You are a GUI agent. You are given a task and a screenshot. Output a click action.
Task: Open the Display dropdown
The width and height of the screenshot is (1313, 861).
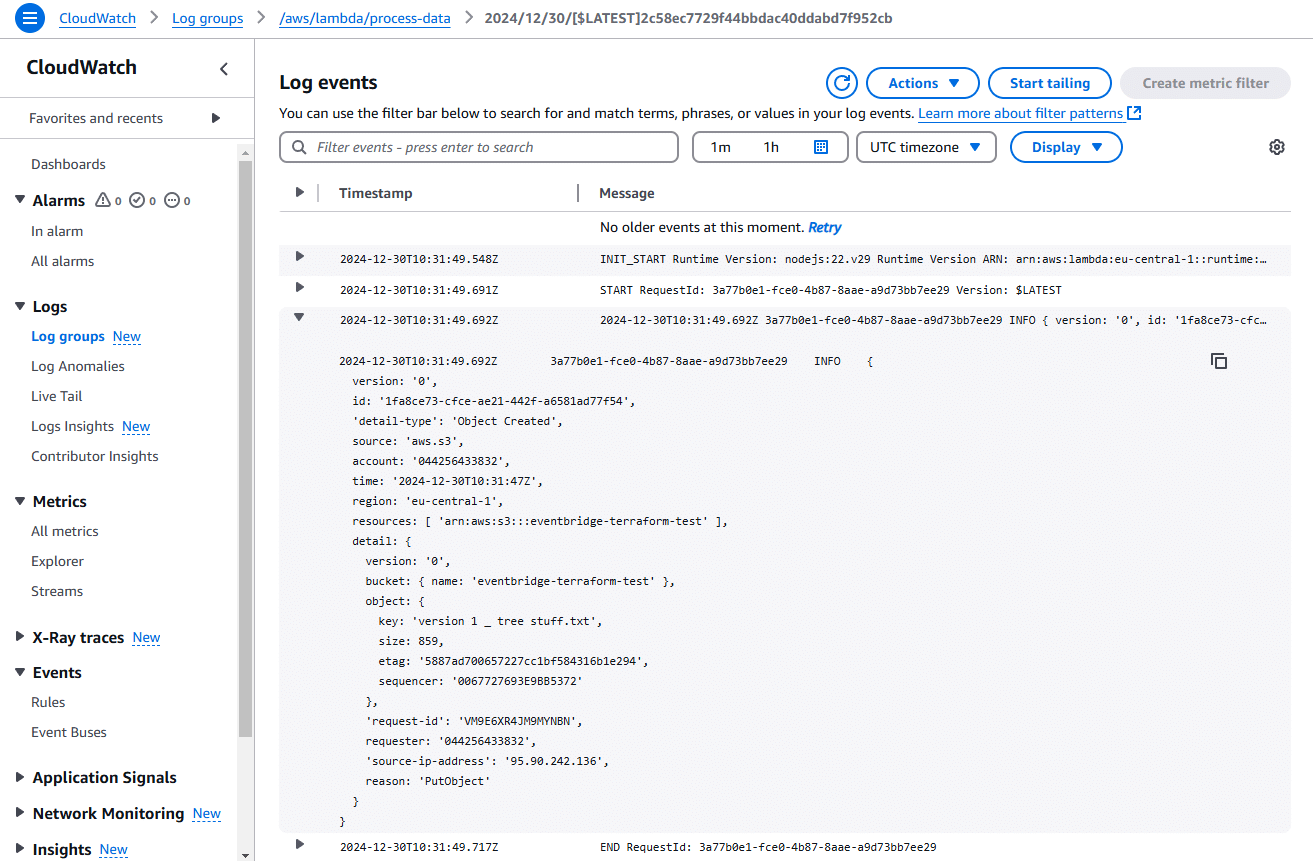(1066, 147)
